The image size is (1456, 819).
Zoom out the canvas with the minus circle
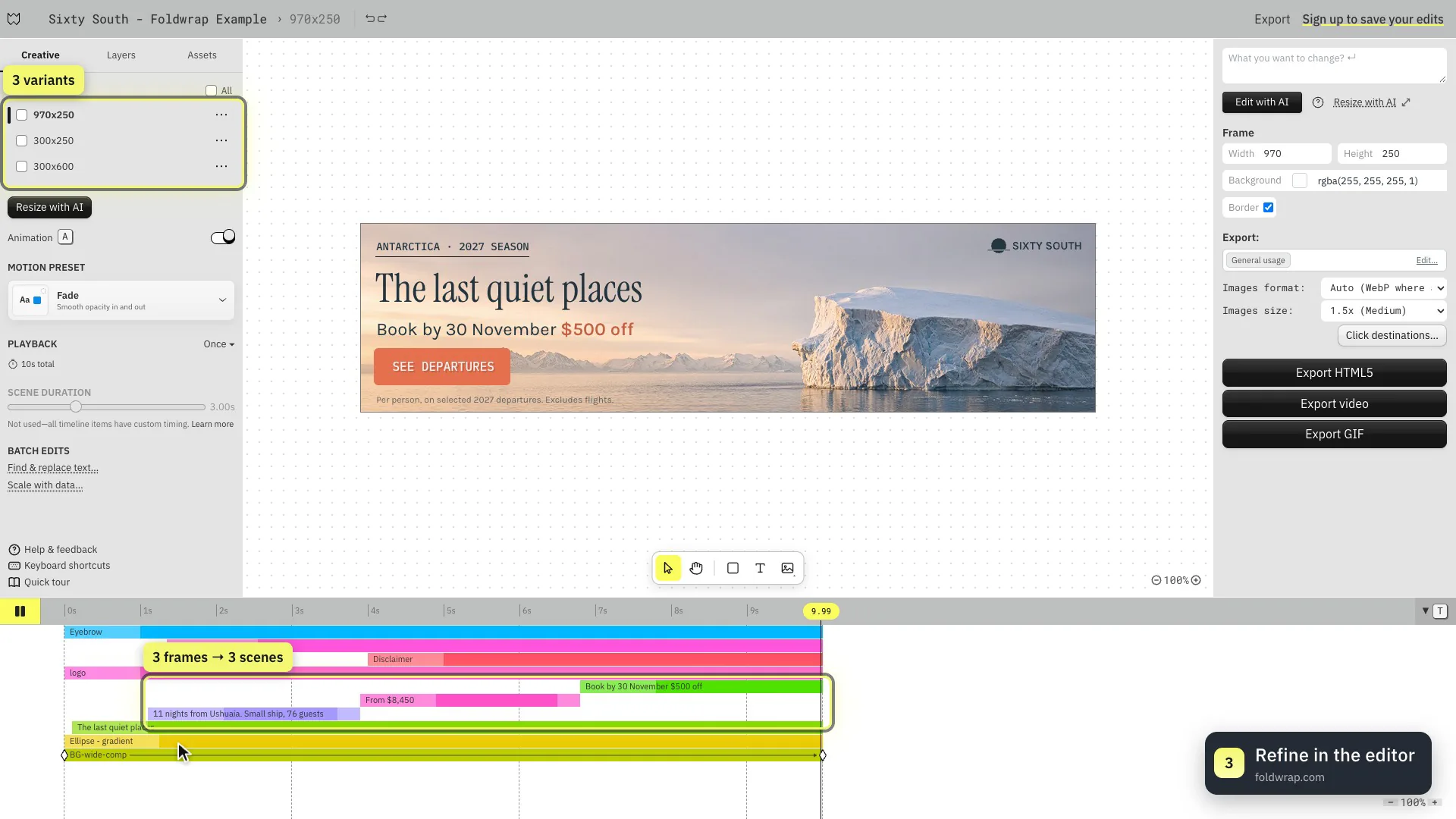click(x=1156, y=580)
